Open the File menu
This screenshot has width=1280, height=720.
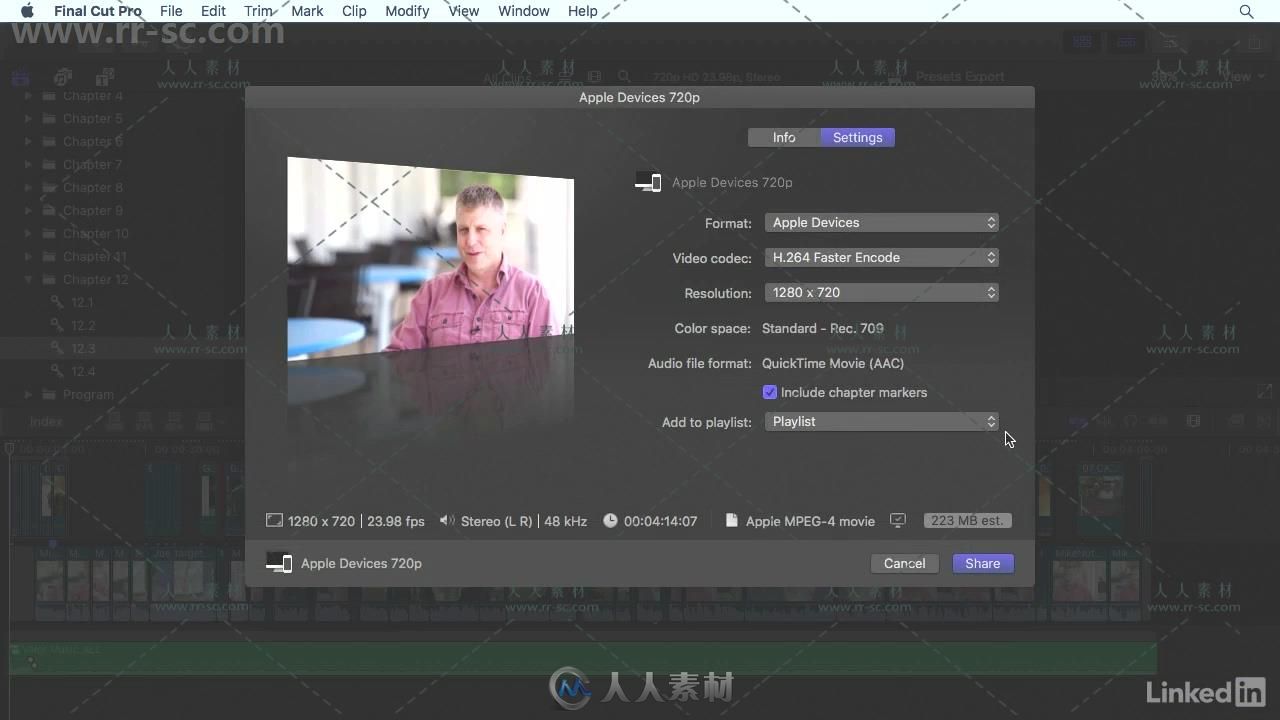pos(171,11)
